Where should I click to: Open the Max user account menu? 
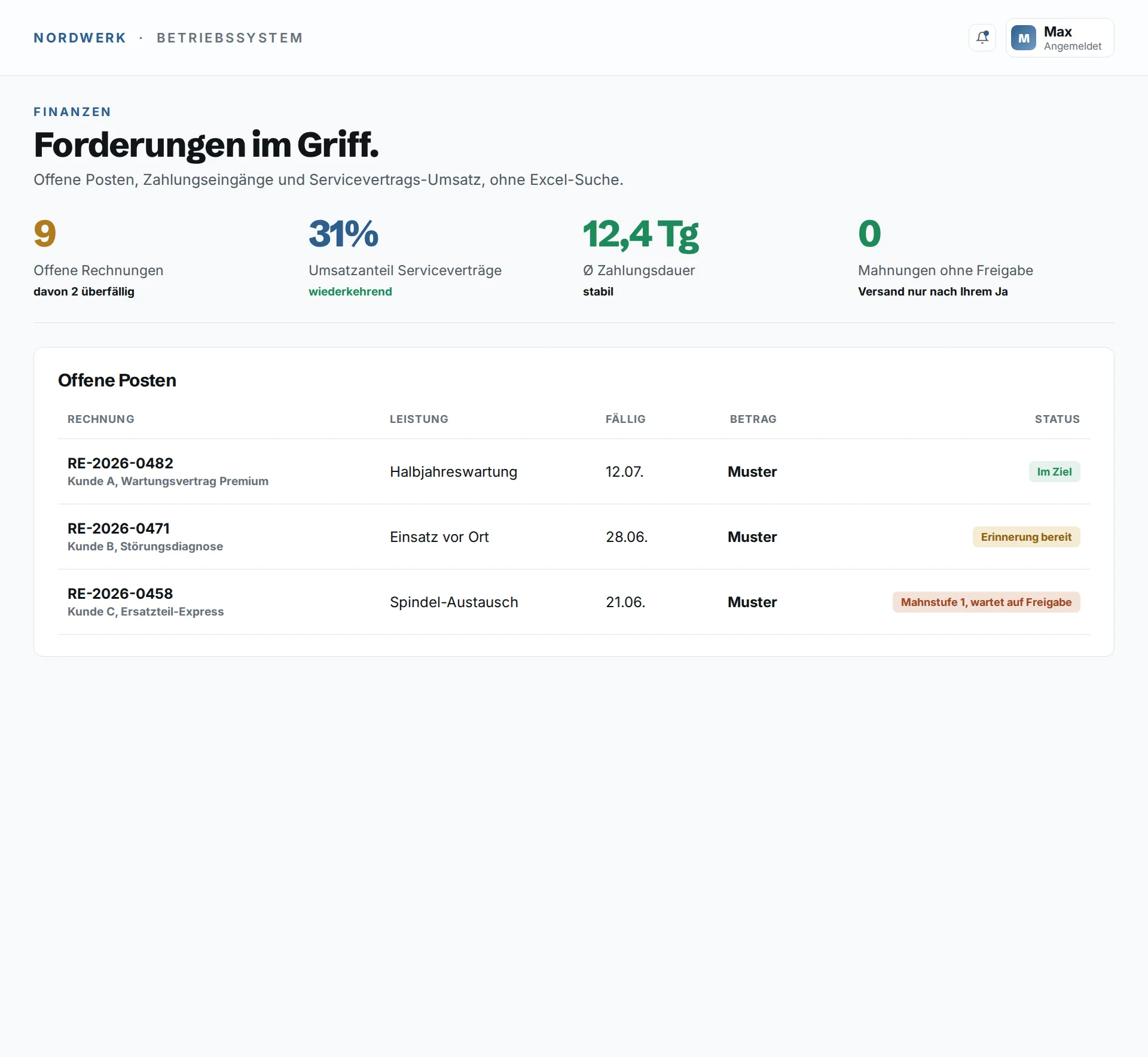point(1060,38)
